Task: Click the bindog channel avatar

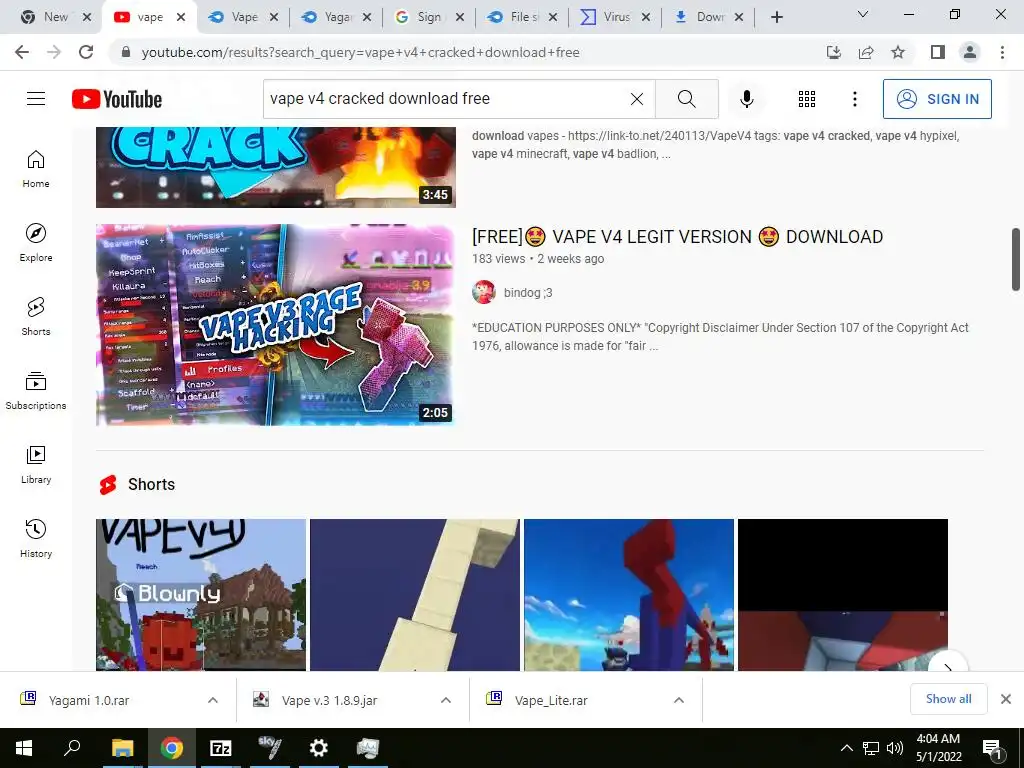Action: (483, 292)
